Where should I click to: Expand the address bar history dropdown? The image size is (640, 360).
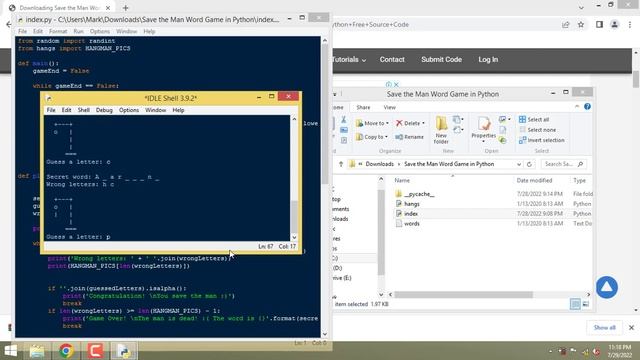519,164
